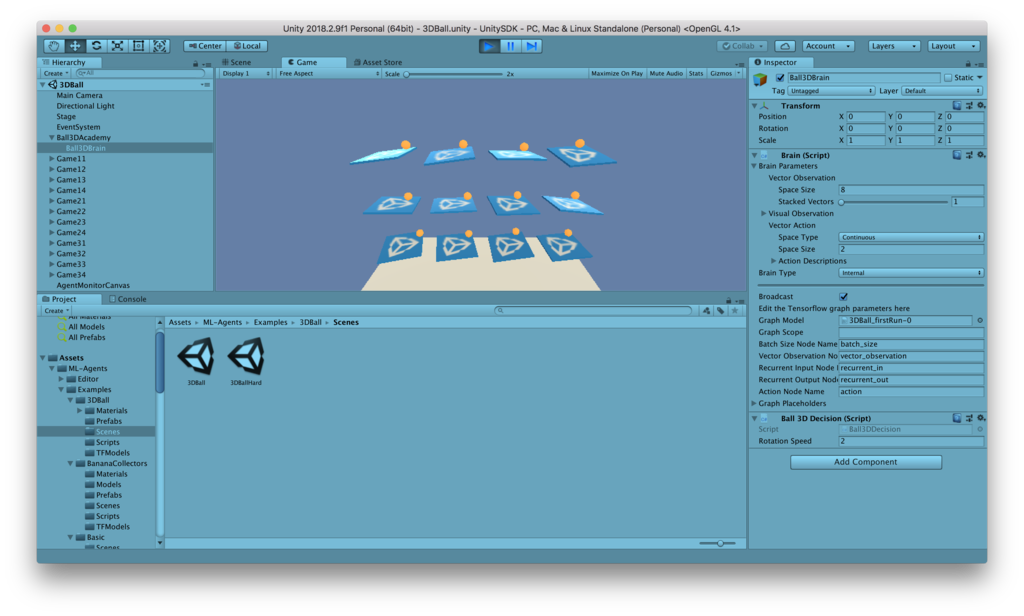
Task: Select the Rotate tool
Action: (x=97, y=46)
